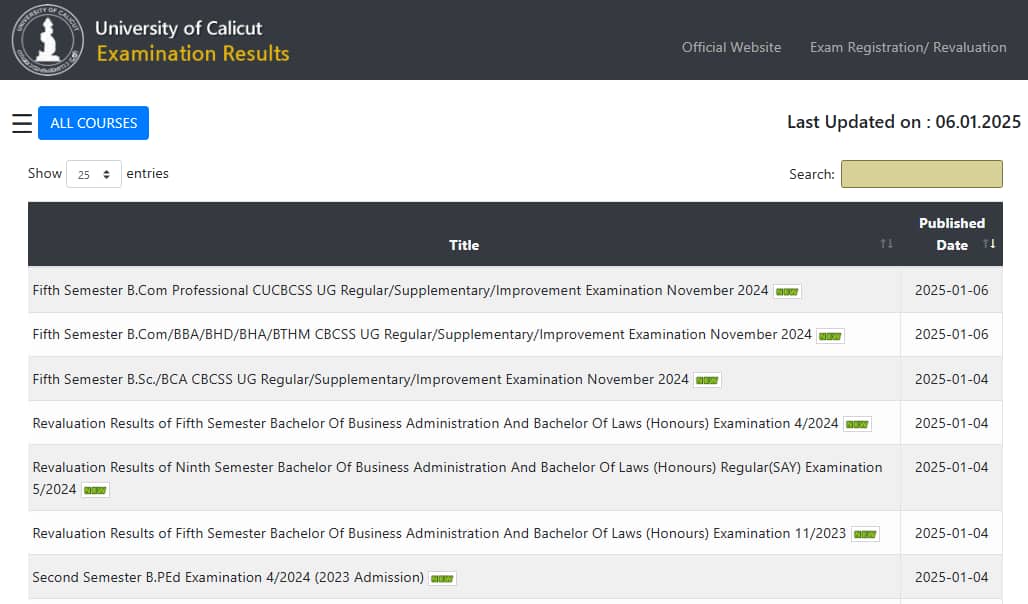This screenshot has height=604, width=1028.
Task: Click the ALL COURSES button
Action: tap(94, 123)
